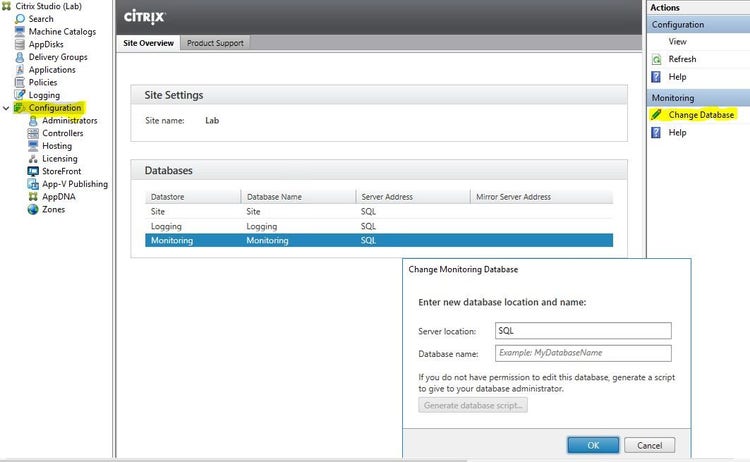Viewport: 750px width, 462px height.
Task: Click the Generate database script button
Action: (473, 405)
